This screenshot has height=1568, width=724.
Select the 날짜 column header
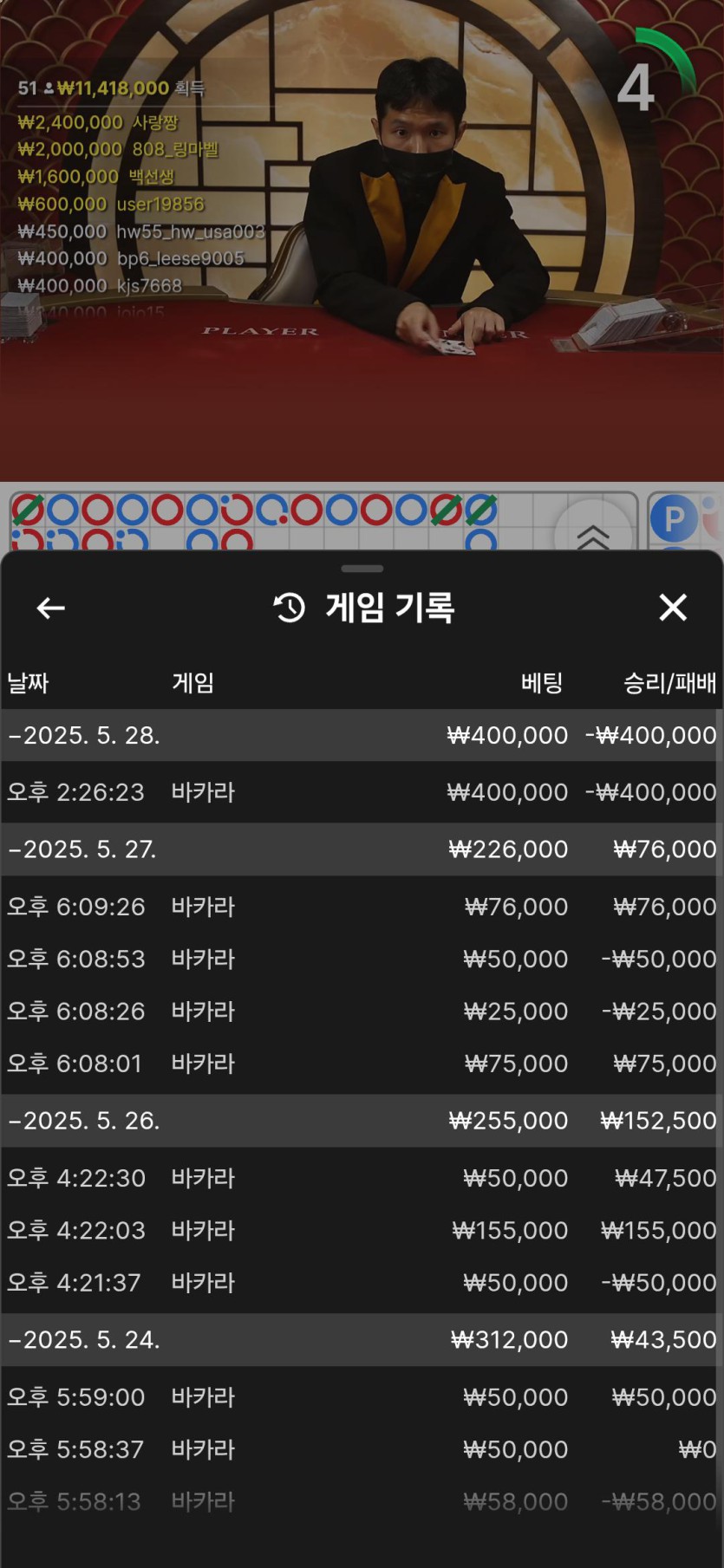coord(28,683)
